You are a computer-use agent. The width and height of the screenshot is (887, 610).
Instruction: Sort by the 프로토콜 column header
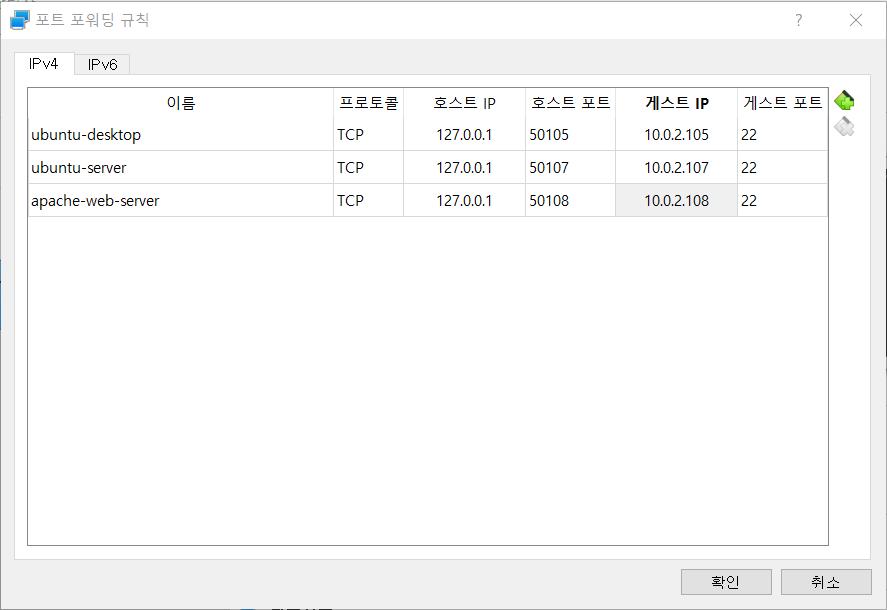(368, 103)
